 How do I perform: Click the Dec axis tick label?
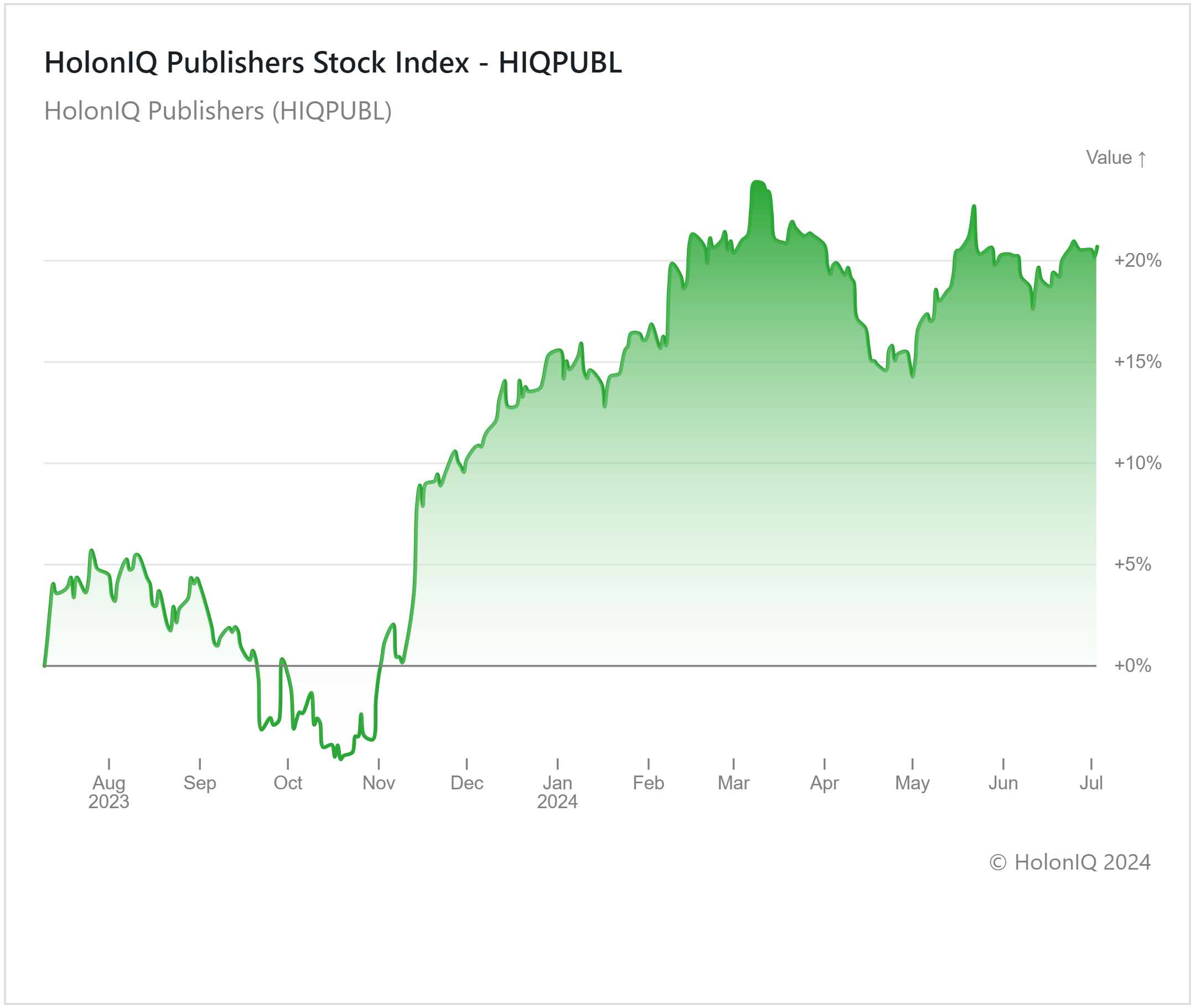pyautogui.click(x=467, y=783)
